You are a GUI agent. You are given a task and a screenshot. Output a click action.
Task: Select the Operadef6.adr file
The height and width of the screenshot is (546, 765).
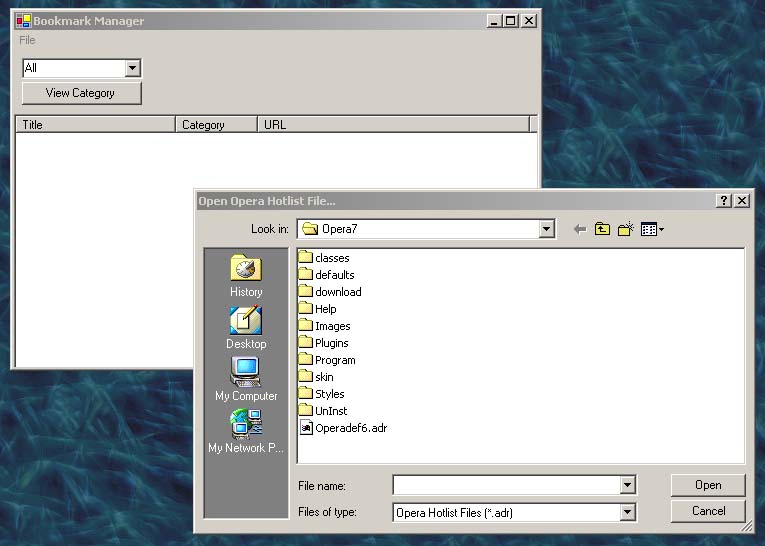350,428
